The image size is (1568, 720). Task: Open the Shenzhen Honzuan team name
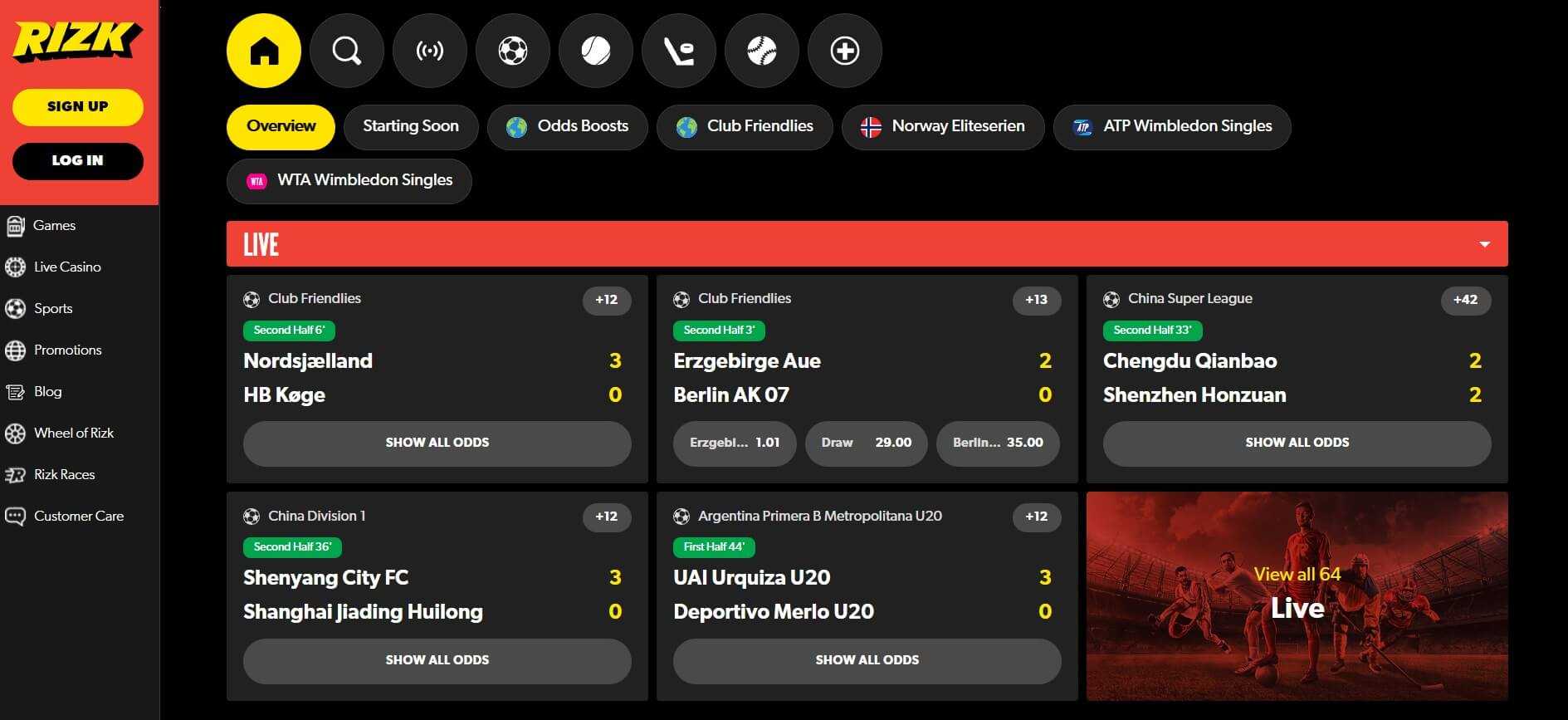click(x=1194, y=395)
